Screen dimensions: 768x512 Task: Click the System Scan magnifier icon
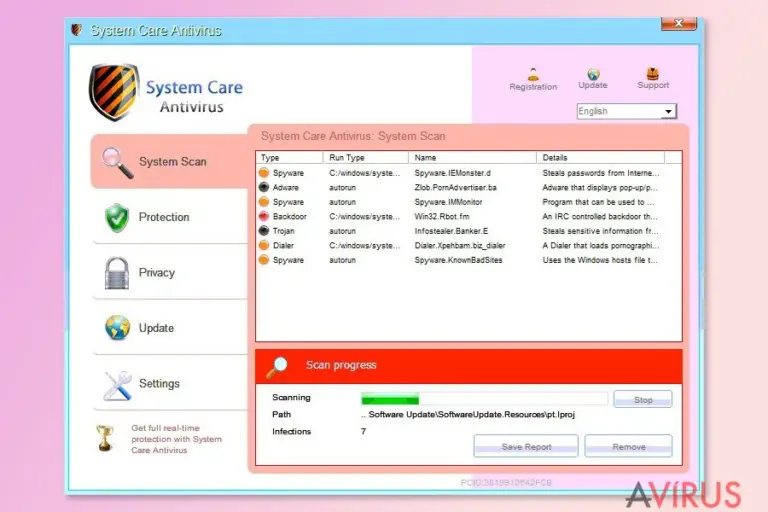[117, 163]
